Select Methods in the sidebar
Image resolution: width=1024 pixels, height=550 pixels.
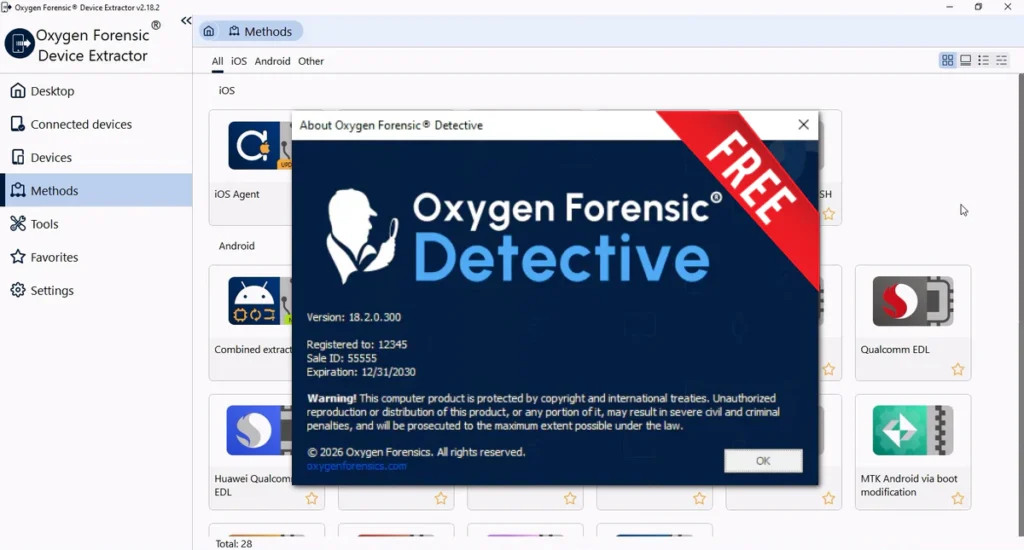(96, 190)
